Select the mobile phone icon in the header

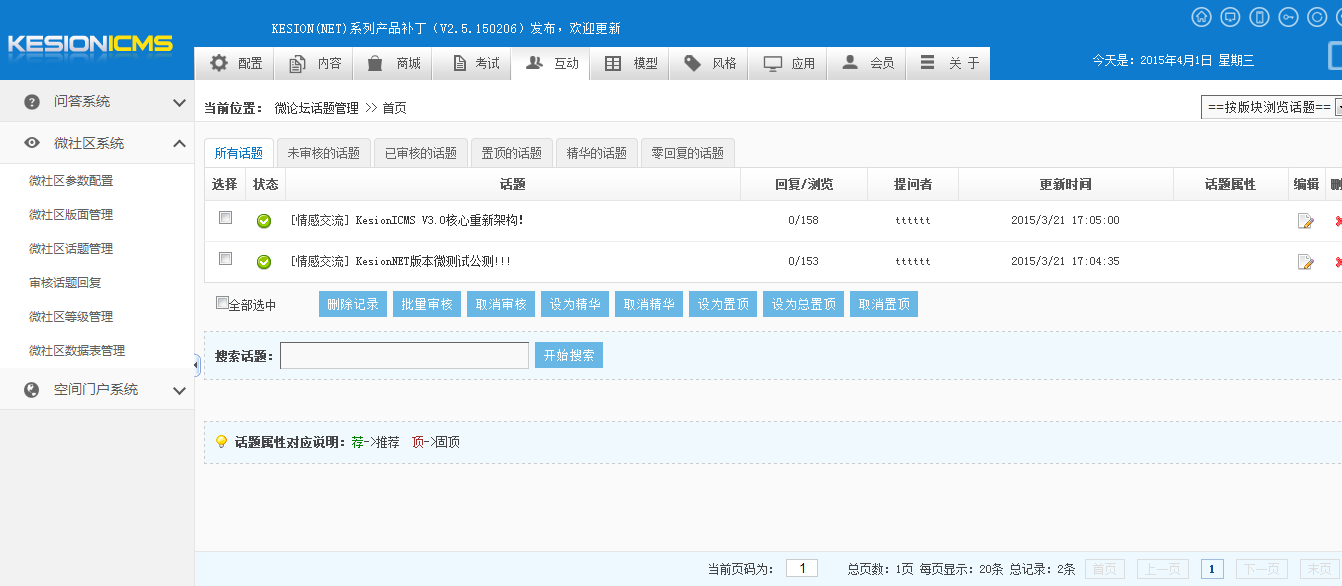pos(1261,17)
